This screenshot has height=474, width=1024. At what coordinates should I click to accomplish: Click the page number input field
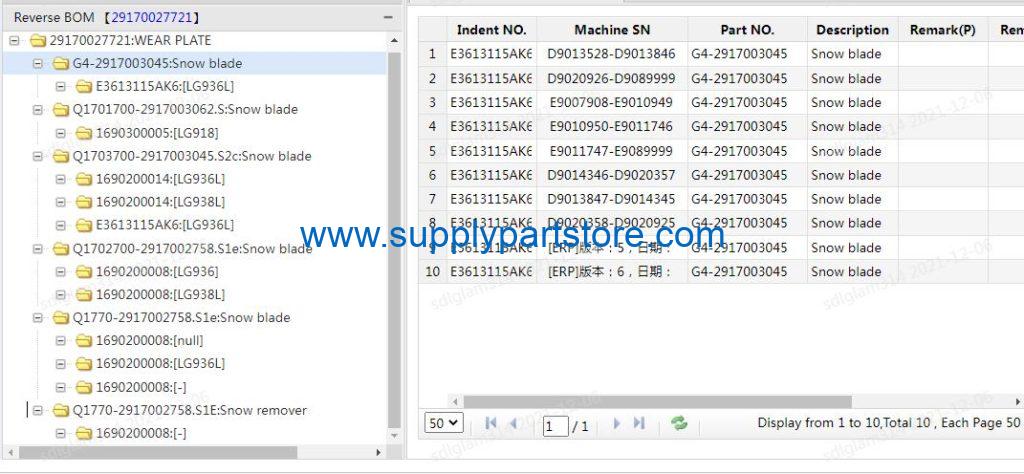pyautogui.click(x=555, y=426)
